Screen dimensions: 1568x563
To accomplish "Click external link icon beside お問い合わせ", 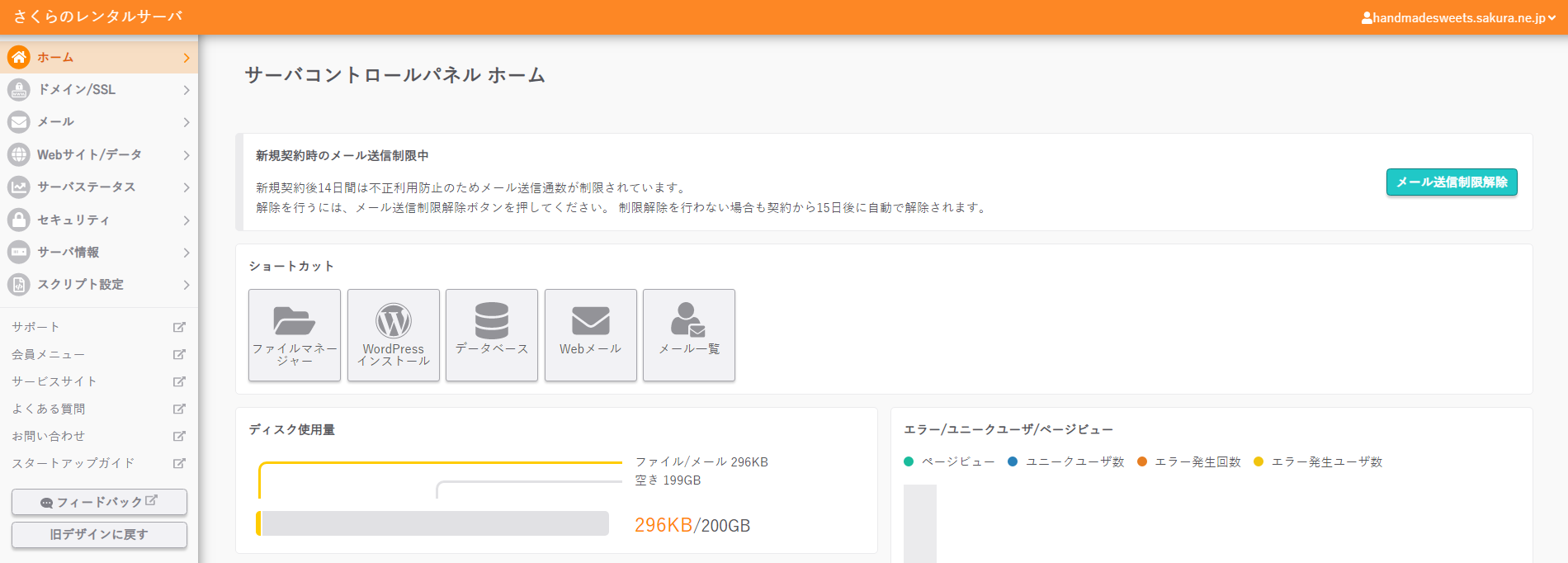I will coord(179,436).
